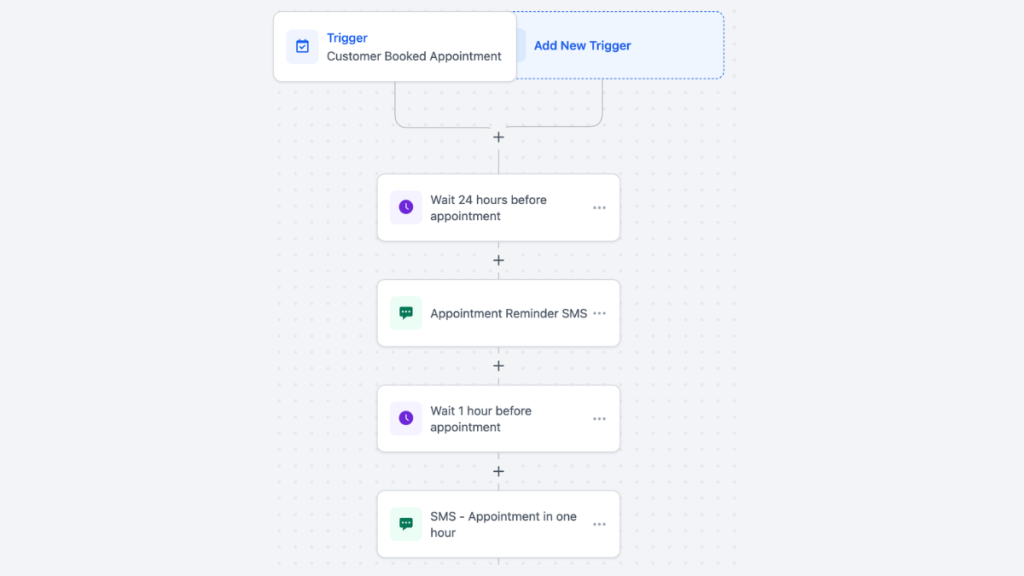Click plus icon above Appointment Reminder SMS
Viewport: 1024px width, 576px height.
coord(498,260)
